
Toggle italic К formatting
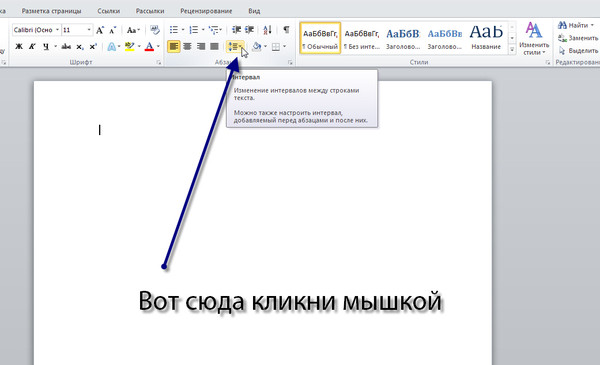click(x=32, y=47)
